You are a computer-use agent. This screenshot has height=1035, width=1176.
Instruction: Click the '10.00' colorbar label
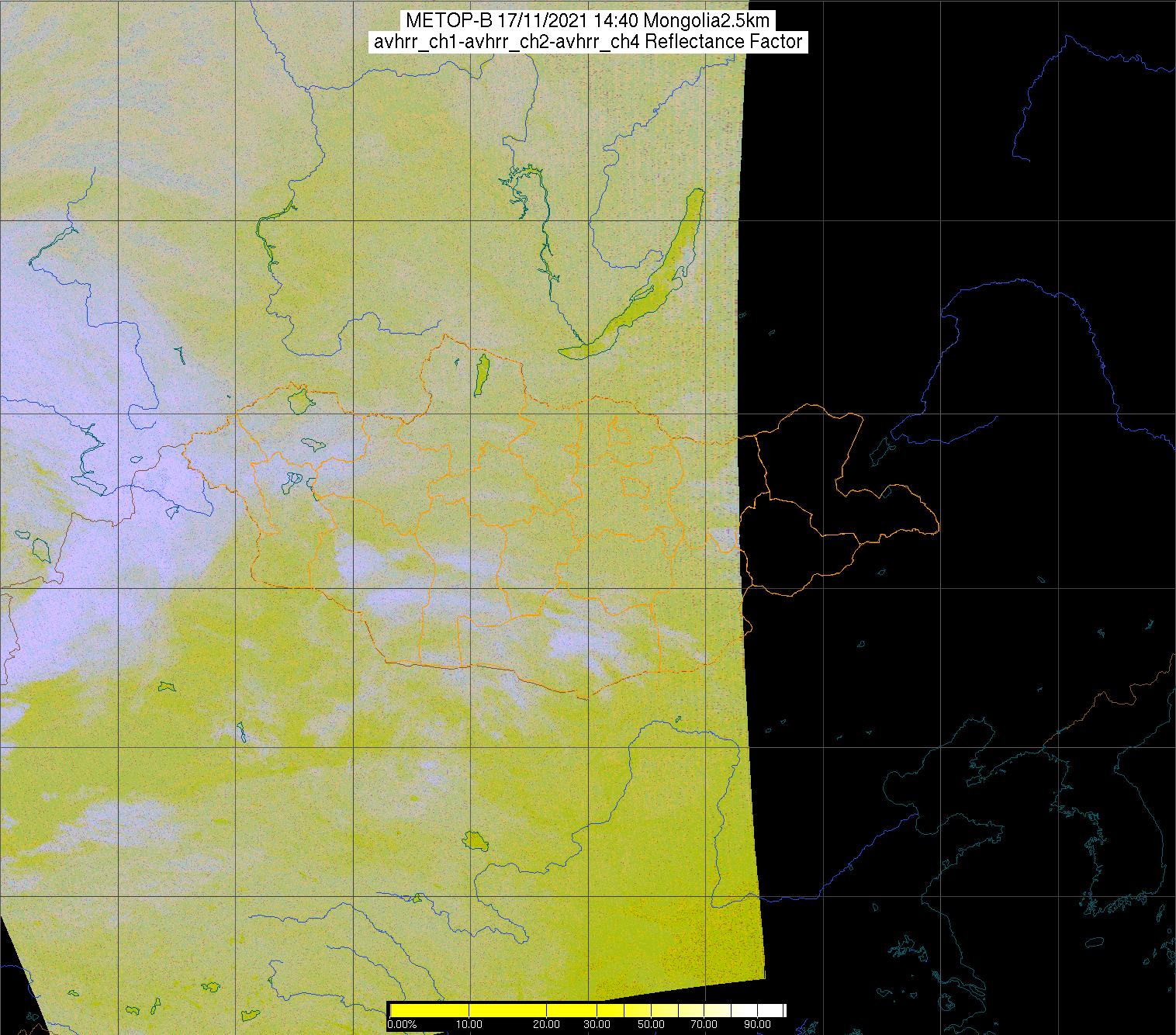470,1024
